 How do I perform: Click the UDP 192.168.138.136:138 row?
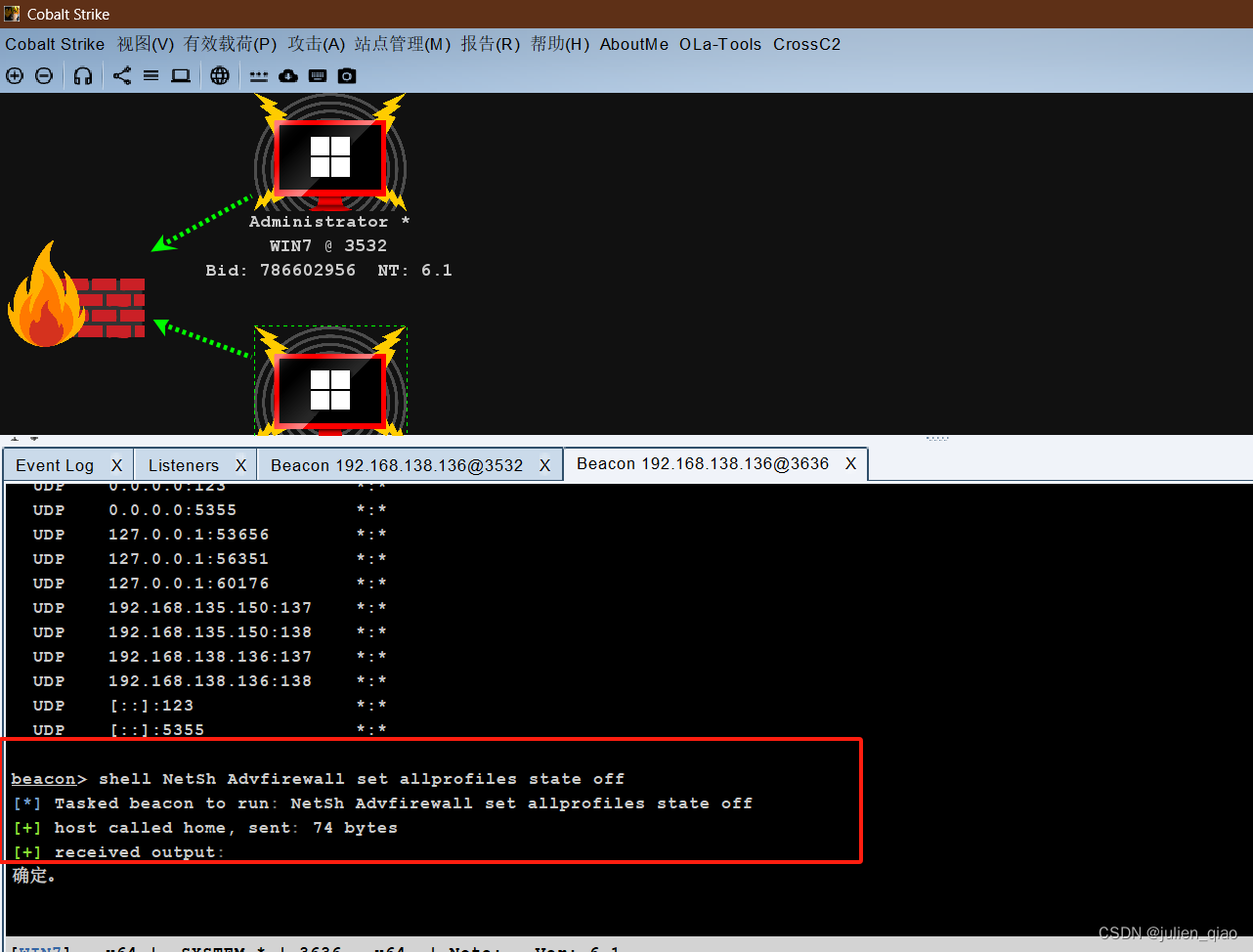tap(209, 681)
